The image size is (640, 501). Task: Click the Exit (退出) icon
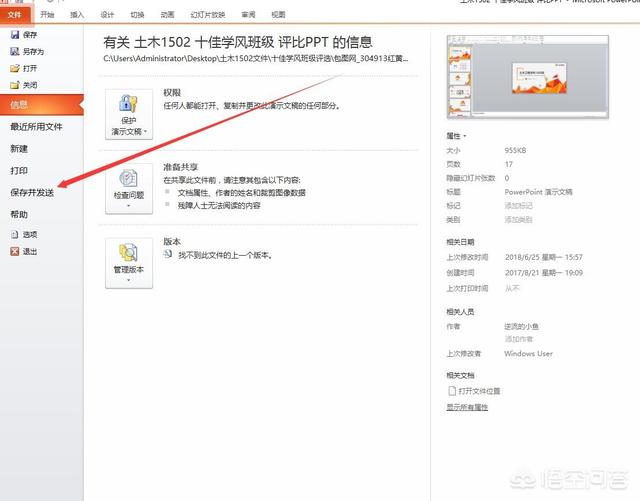(x=14, y=251)
